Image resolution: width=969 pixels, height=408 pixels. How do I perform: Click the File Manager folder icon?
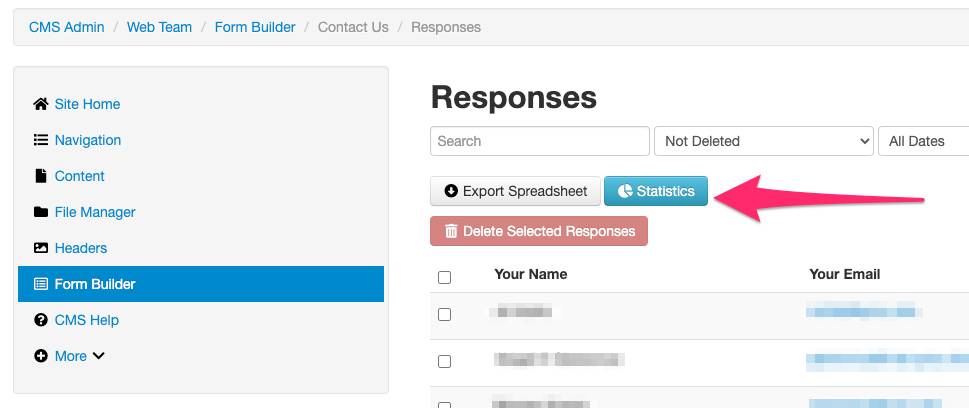[x=41, y=212]
